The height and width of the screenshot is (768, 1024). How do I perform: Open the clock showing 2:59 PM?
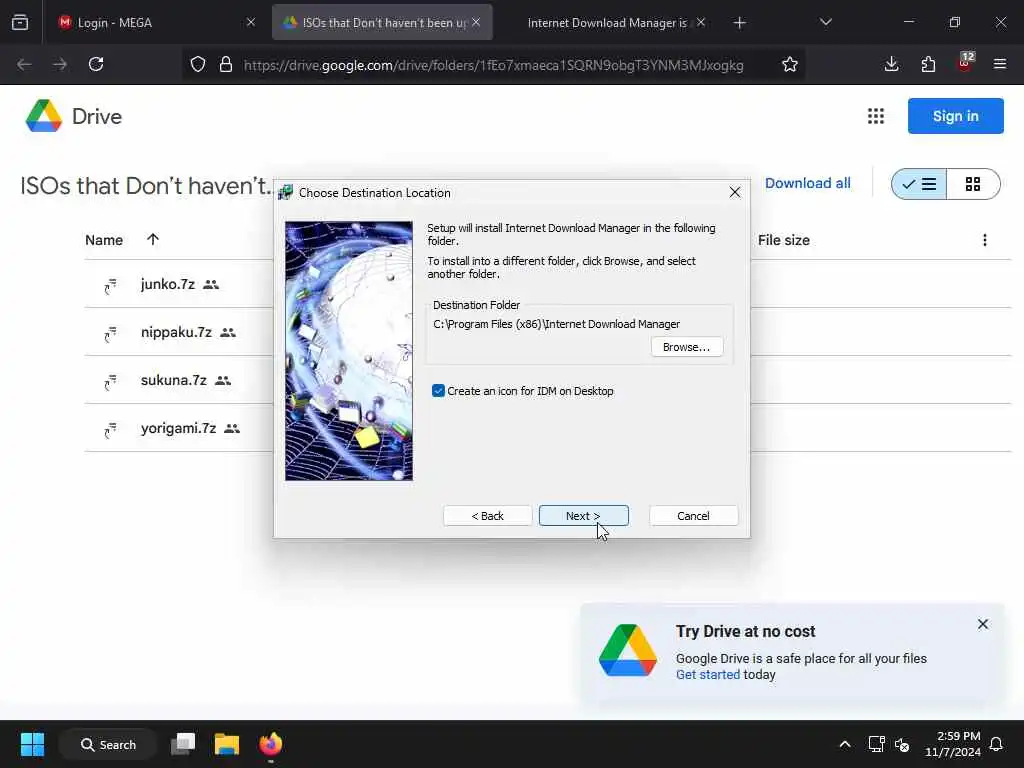click(x=953, y=744)
